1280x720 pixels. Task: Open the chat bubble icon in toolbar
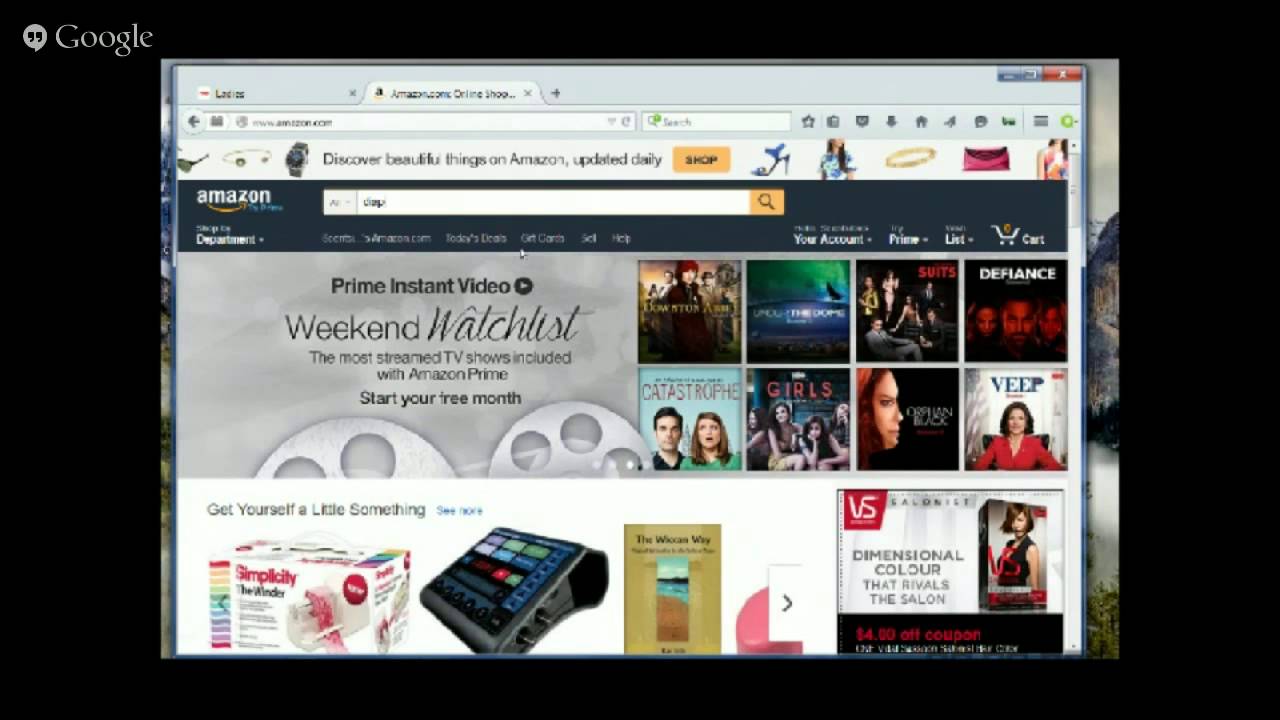click(x=980, y=121)
